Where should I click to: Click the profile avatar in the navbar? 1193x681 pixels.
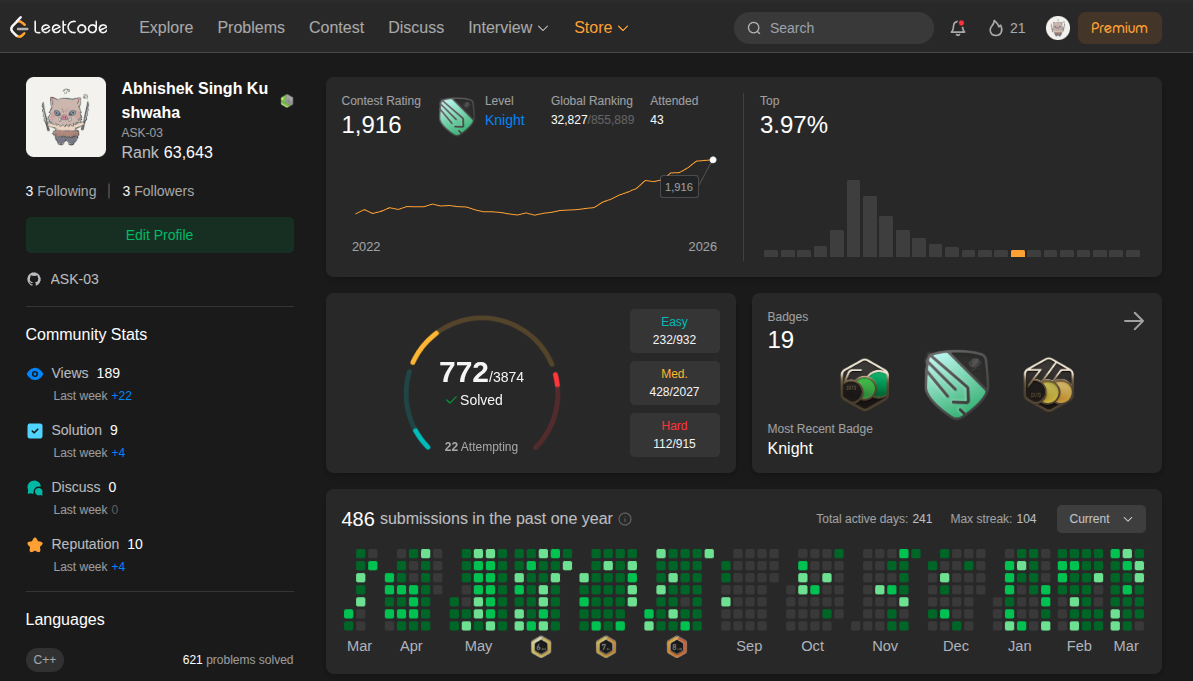pyautogui.click(x=1057, y=28)
